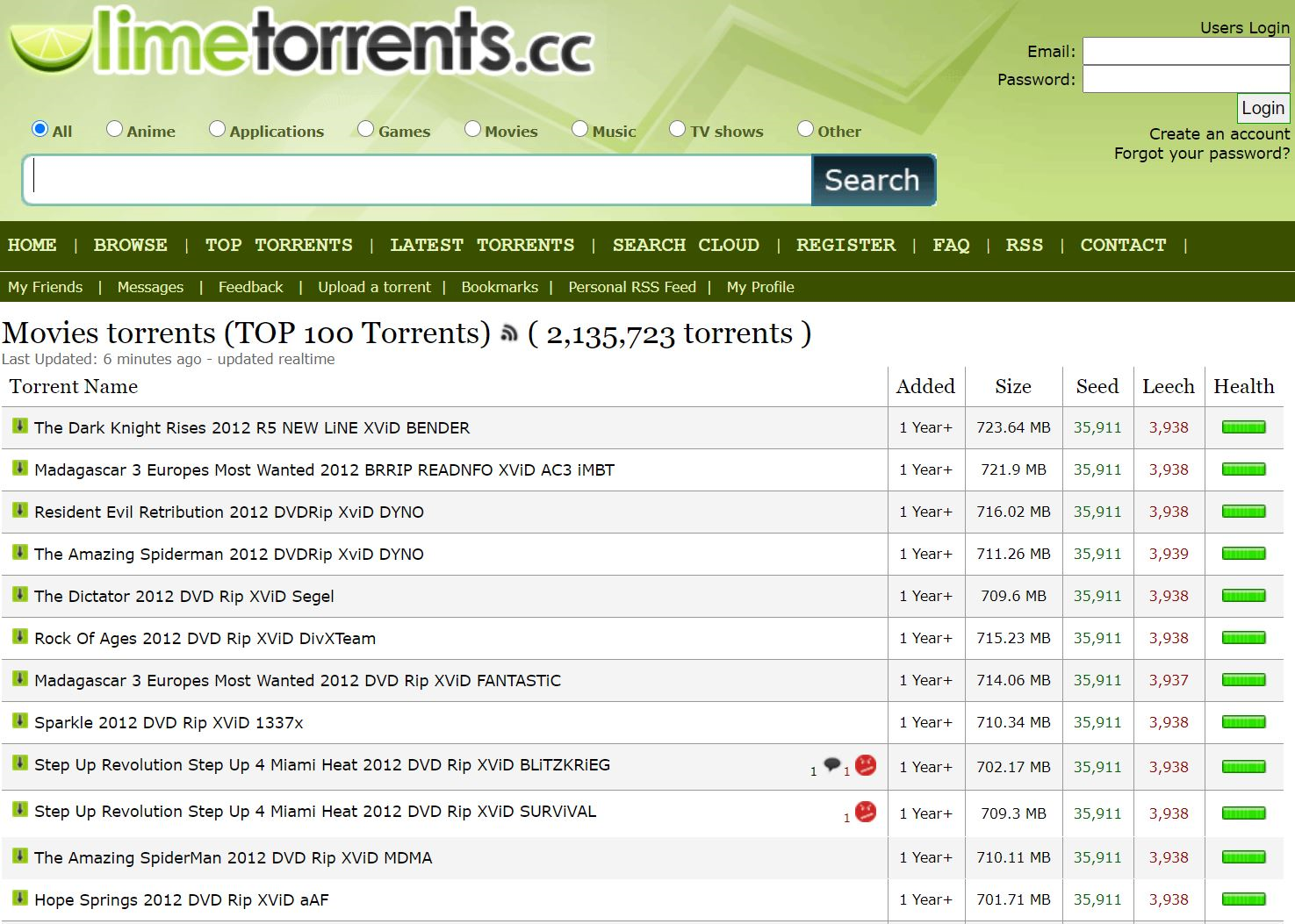
Task: Select the Movies category radio button
Action: click(472, 129)
